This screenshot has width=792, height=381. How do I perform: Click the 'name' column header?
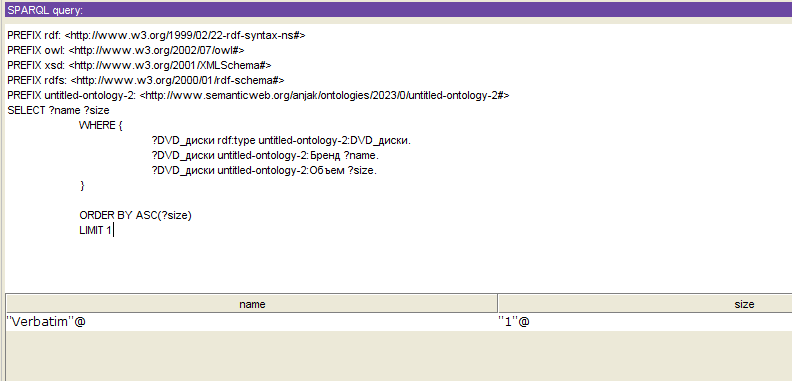tap(252, 304)
